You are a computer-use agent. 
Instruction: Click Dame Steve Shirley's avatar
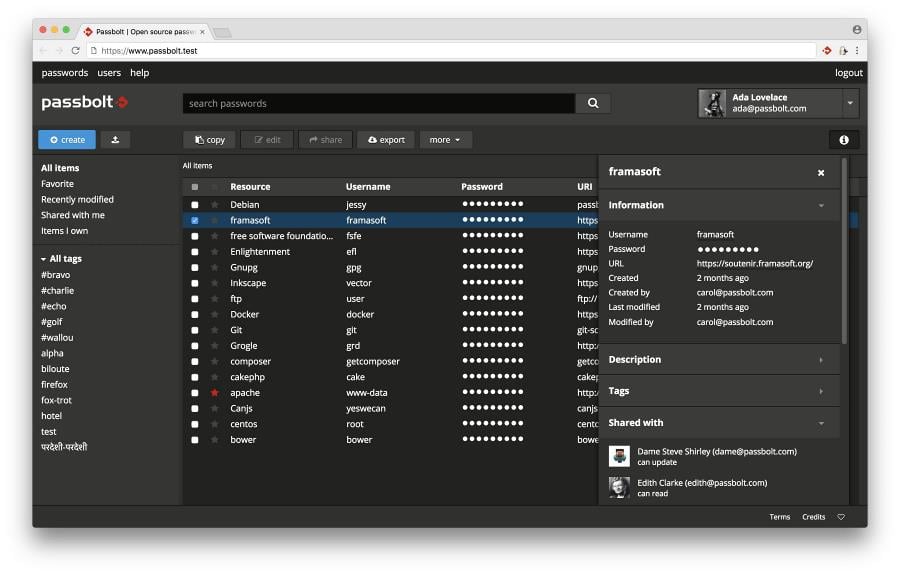tap(619, 456)
